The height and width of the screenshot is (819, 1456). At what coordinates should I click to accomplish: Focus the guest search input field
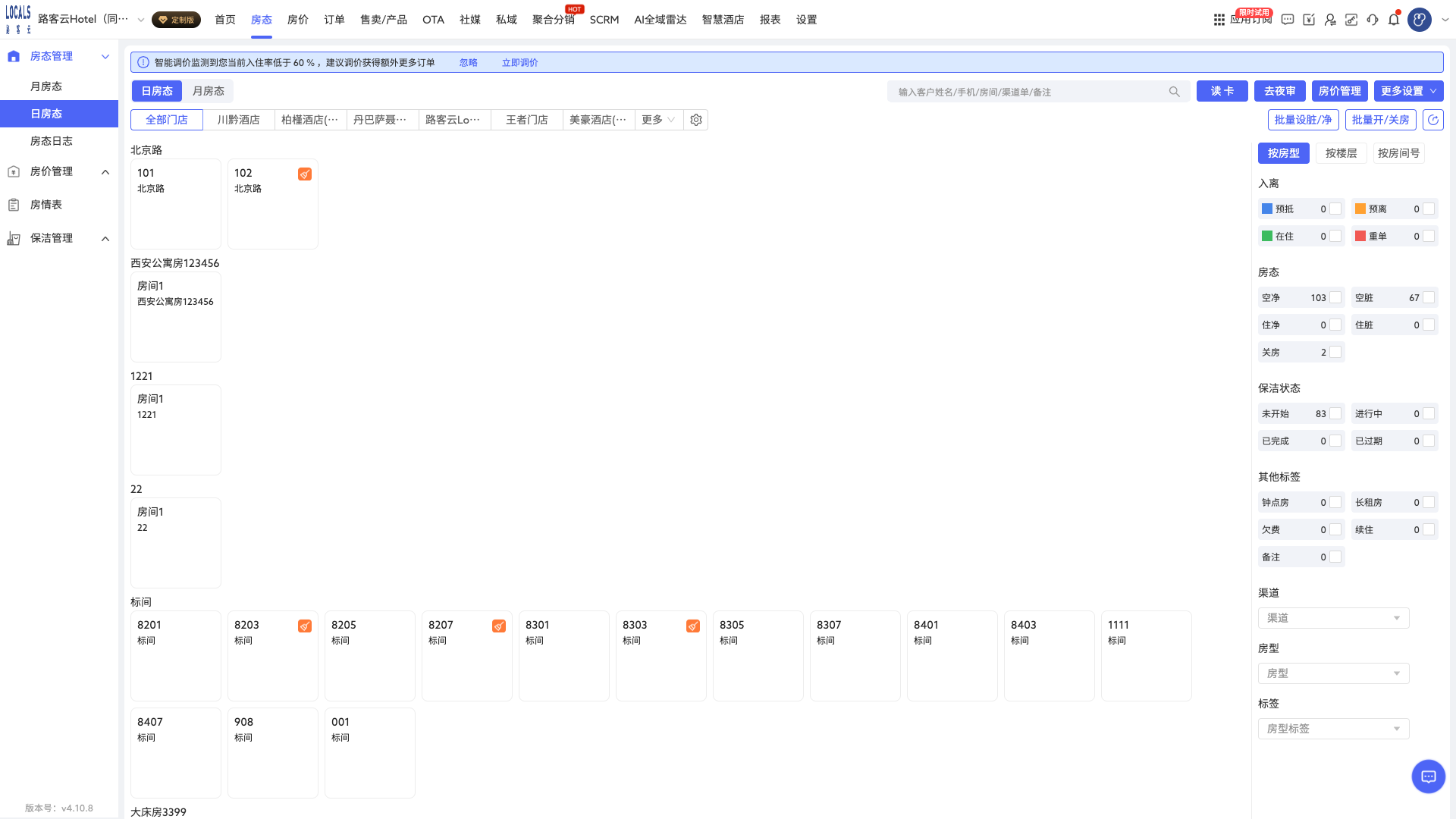pyautogui.click(x=1031, y=92)
